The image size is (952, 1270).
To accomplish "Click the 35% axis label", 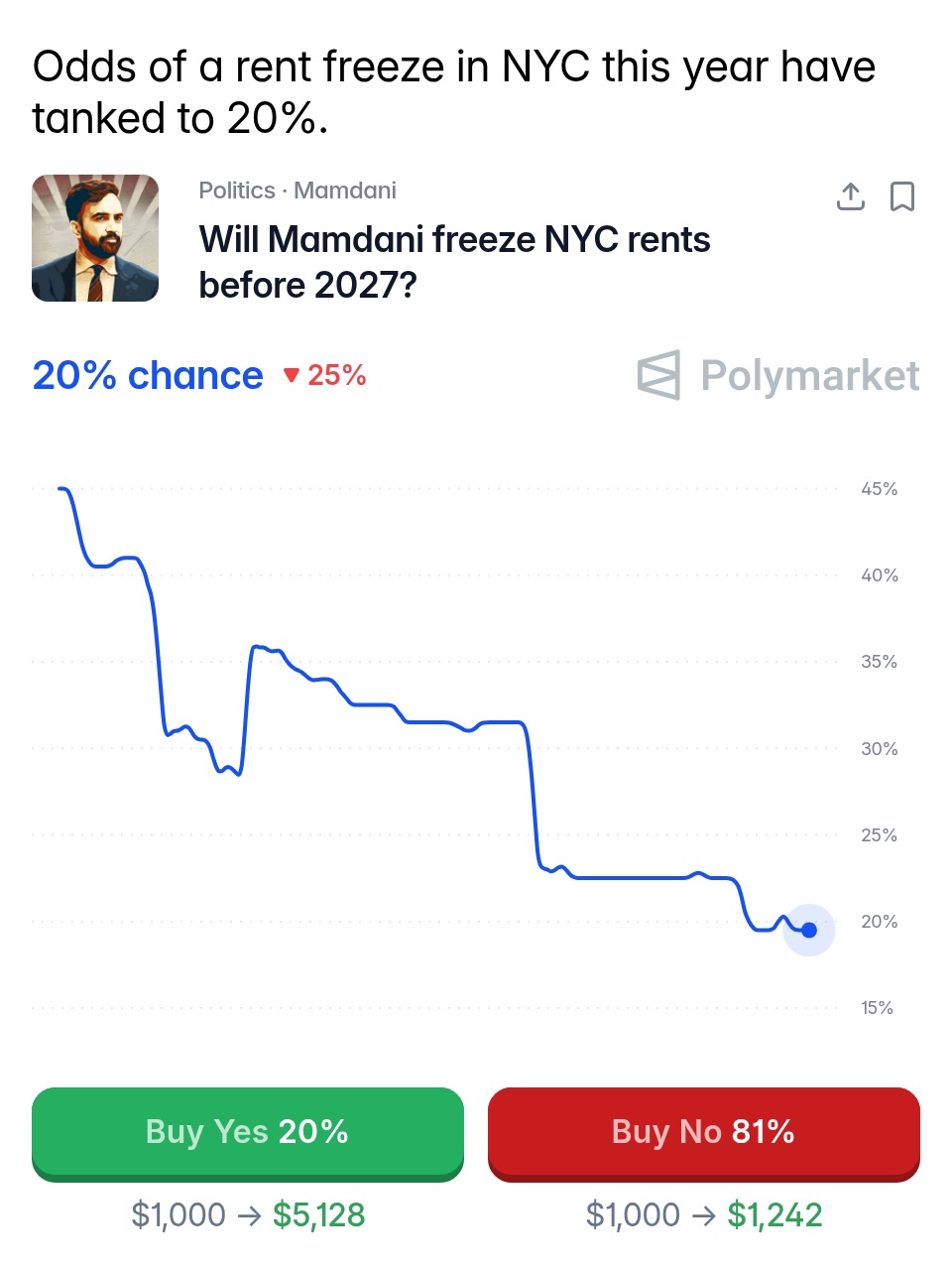I will (879, 662).
